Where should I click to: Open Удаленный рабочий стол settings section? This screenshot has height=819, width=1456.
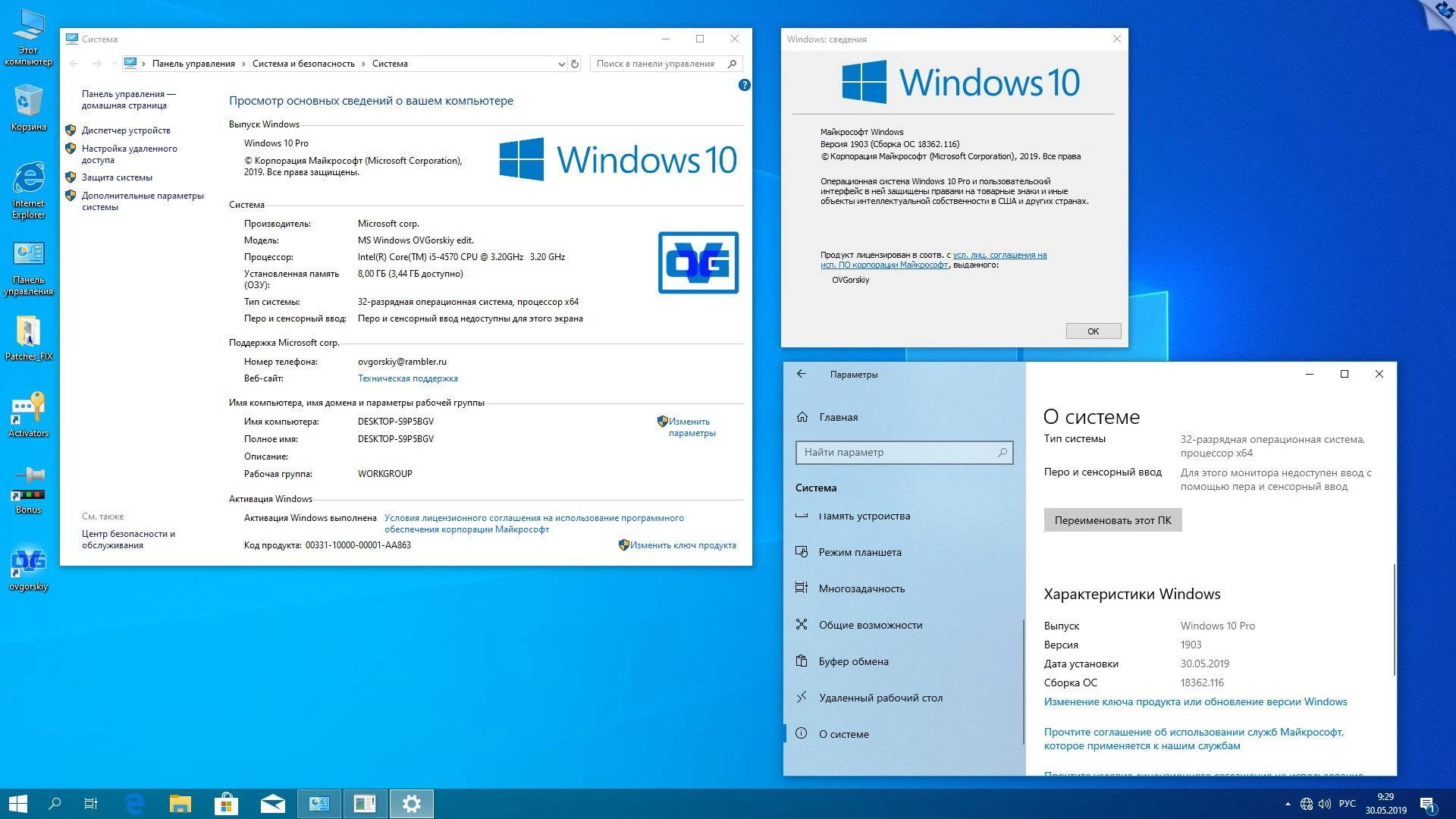(x=880, y=697)
